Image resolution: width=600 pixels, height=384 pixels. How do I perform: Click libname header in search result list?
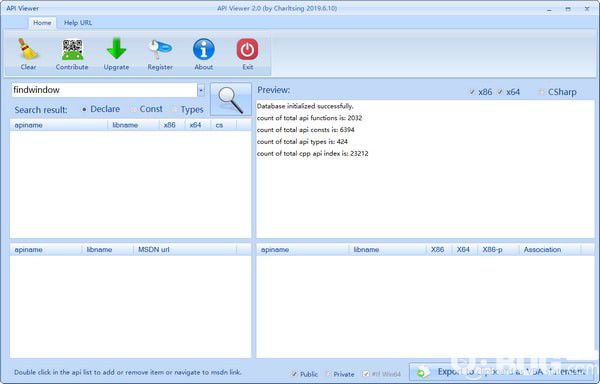point(133,125)
